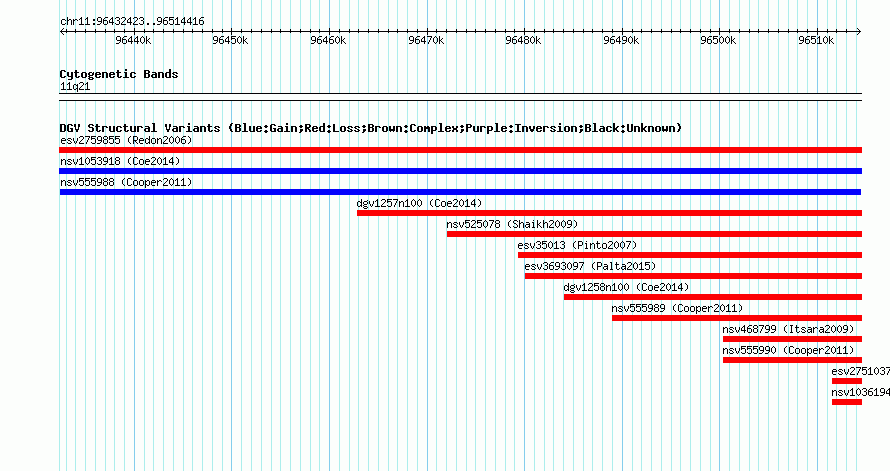Screen dimensions: 890x471
Task: Open the nsv555989 (Cooper2011) variant label
Action: [677, 308]
